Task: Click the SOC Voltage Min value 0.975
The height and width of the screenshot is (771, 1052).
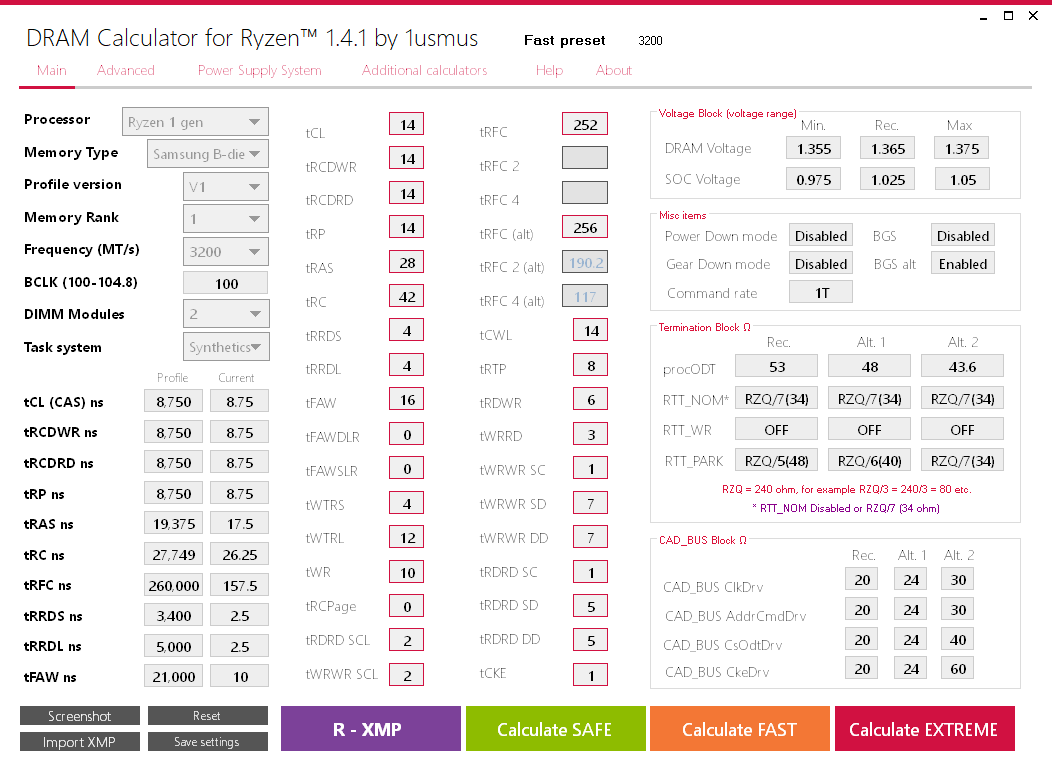Action: pos(813,179)
